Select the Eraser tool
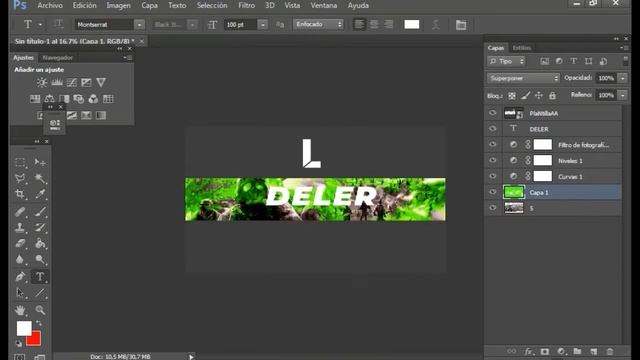 click(20, 244)
